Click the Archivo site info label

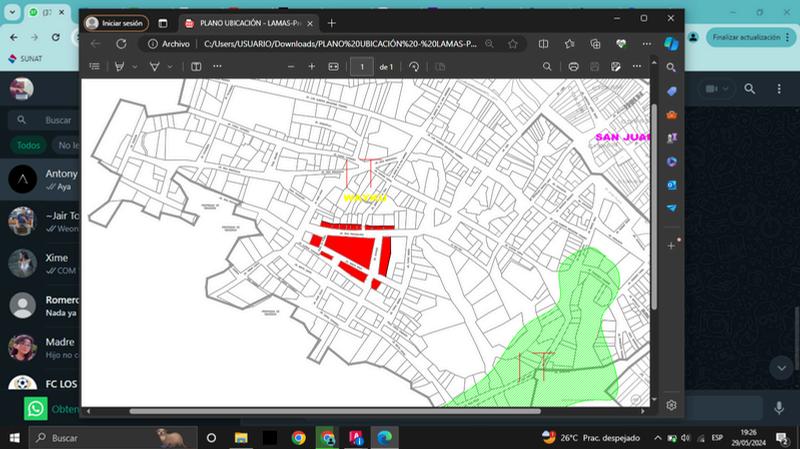click(x=169, y=44)
